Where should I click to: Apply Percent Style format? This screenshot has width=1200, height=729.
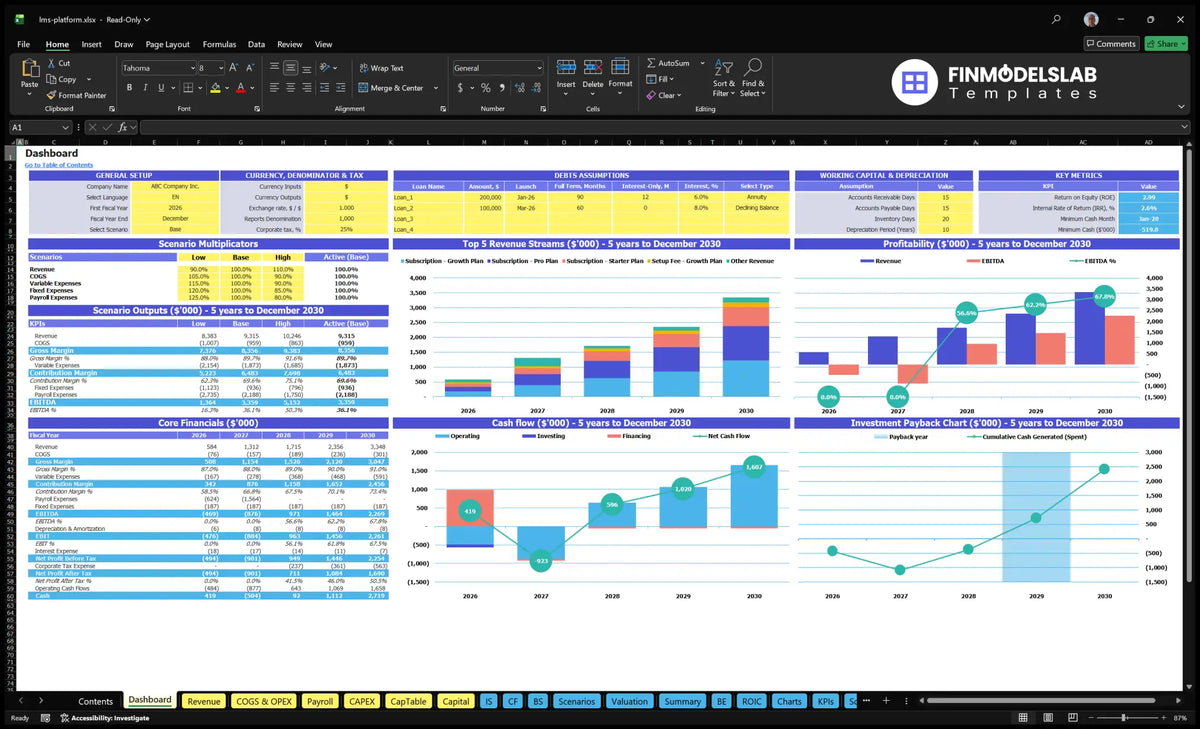point(486,88)
